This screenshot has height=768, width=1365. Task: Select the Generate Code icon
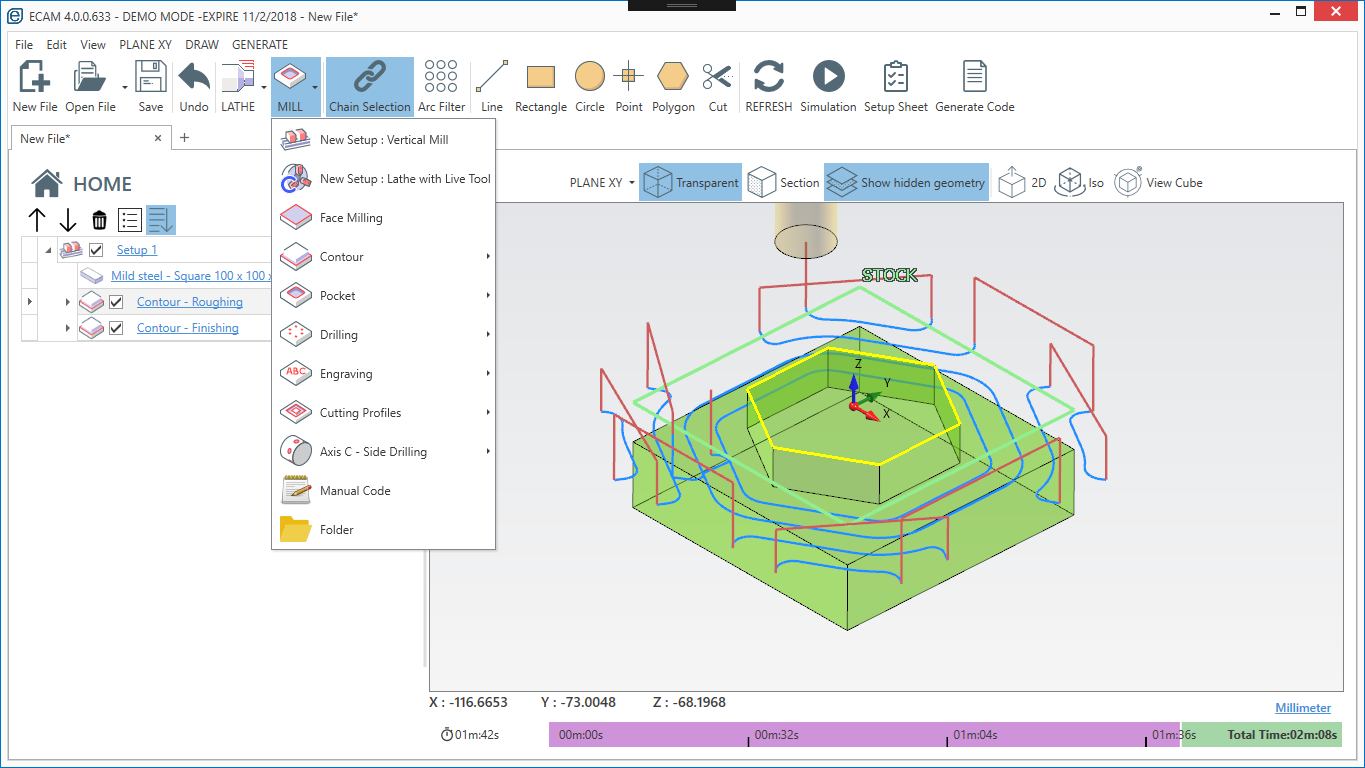click(974, 85)
